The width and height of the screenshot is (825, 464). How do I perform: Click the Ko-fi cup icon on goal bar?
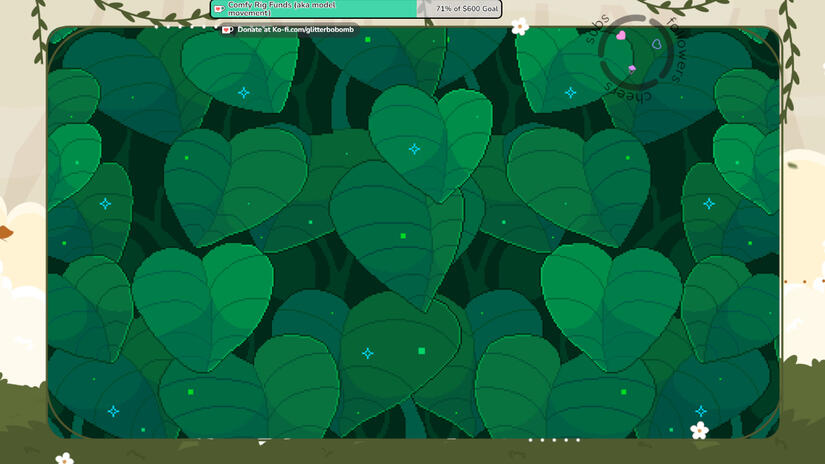tap(219, 9)
